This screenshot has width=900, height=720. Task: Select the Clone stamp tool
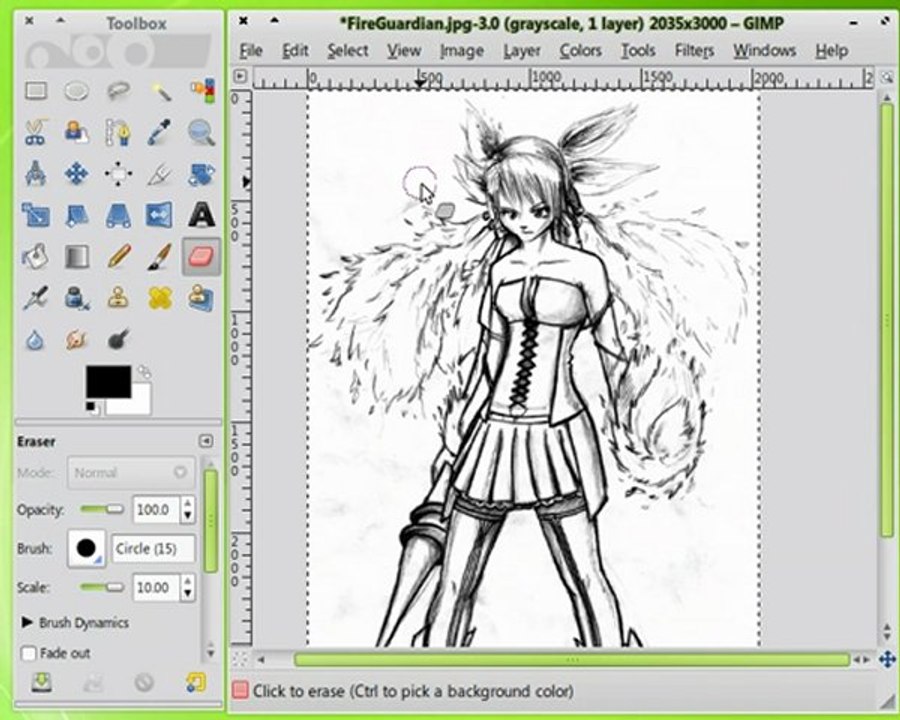point(118,299)
